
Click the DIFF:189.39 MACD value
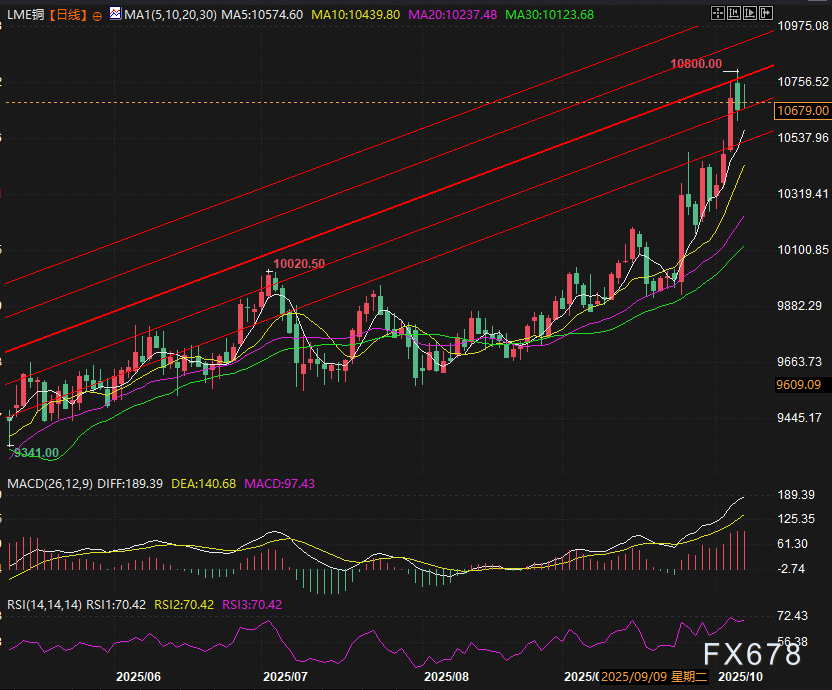[127, 483]
